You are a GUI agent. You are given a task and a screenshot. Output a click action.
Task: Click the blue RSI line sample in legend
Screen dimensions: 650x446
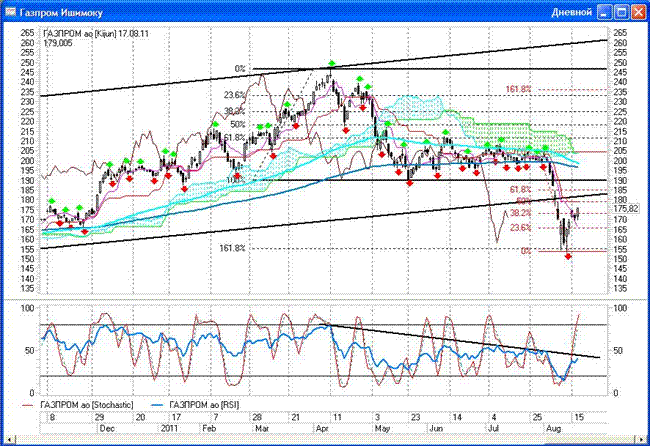pyautogui.click(x=158, y=405)
